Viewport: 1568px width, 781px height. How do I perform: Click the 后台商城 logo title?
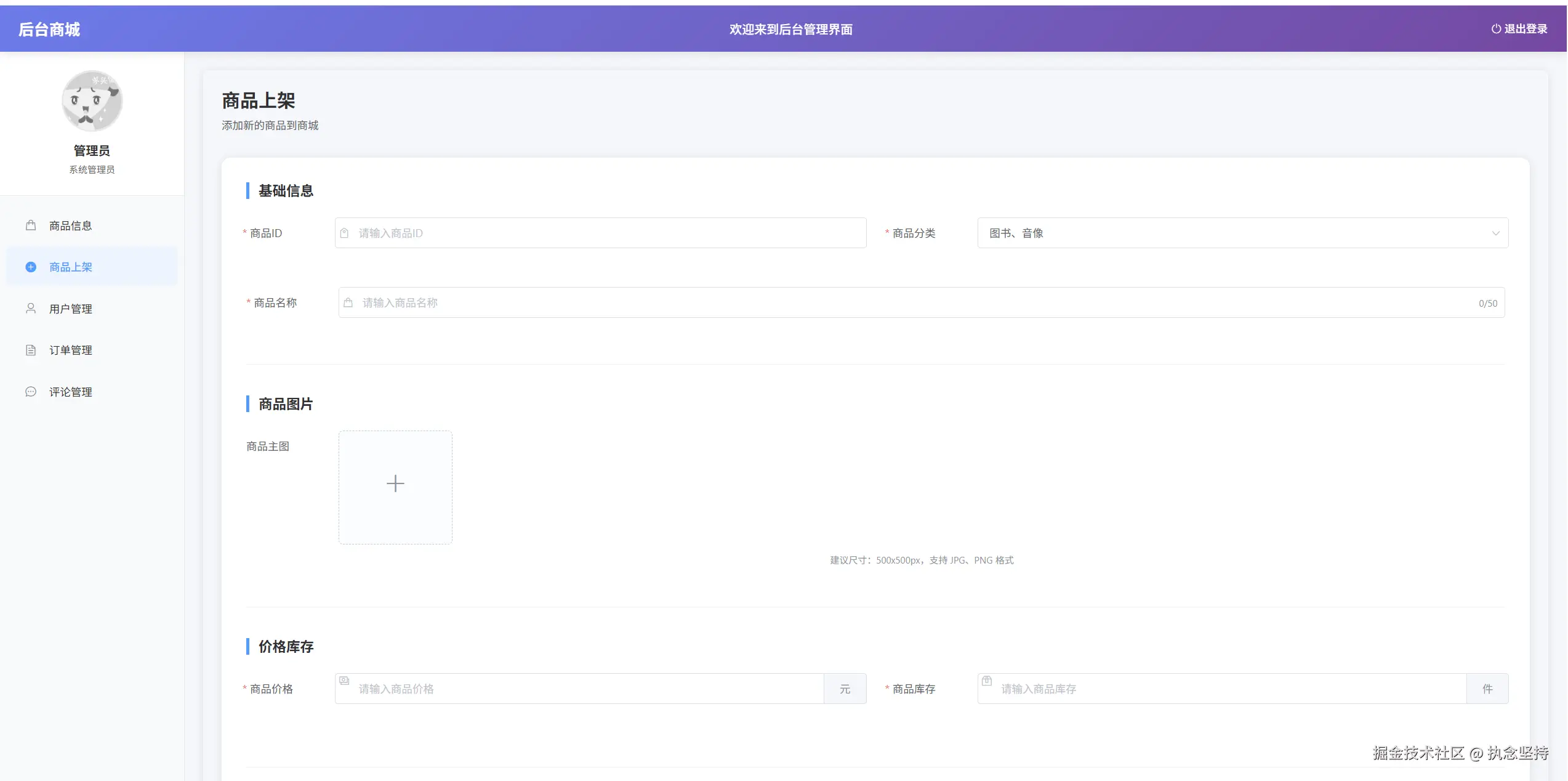(49, 30)
